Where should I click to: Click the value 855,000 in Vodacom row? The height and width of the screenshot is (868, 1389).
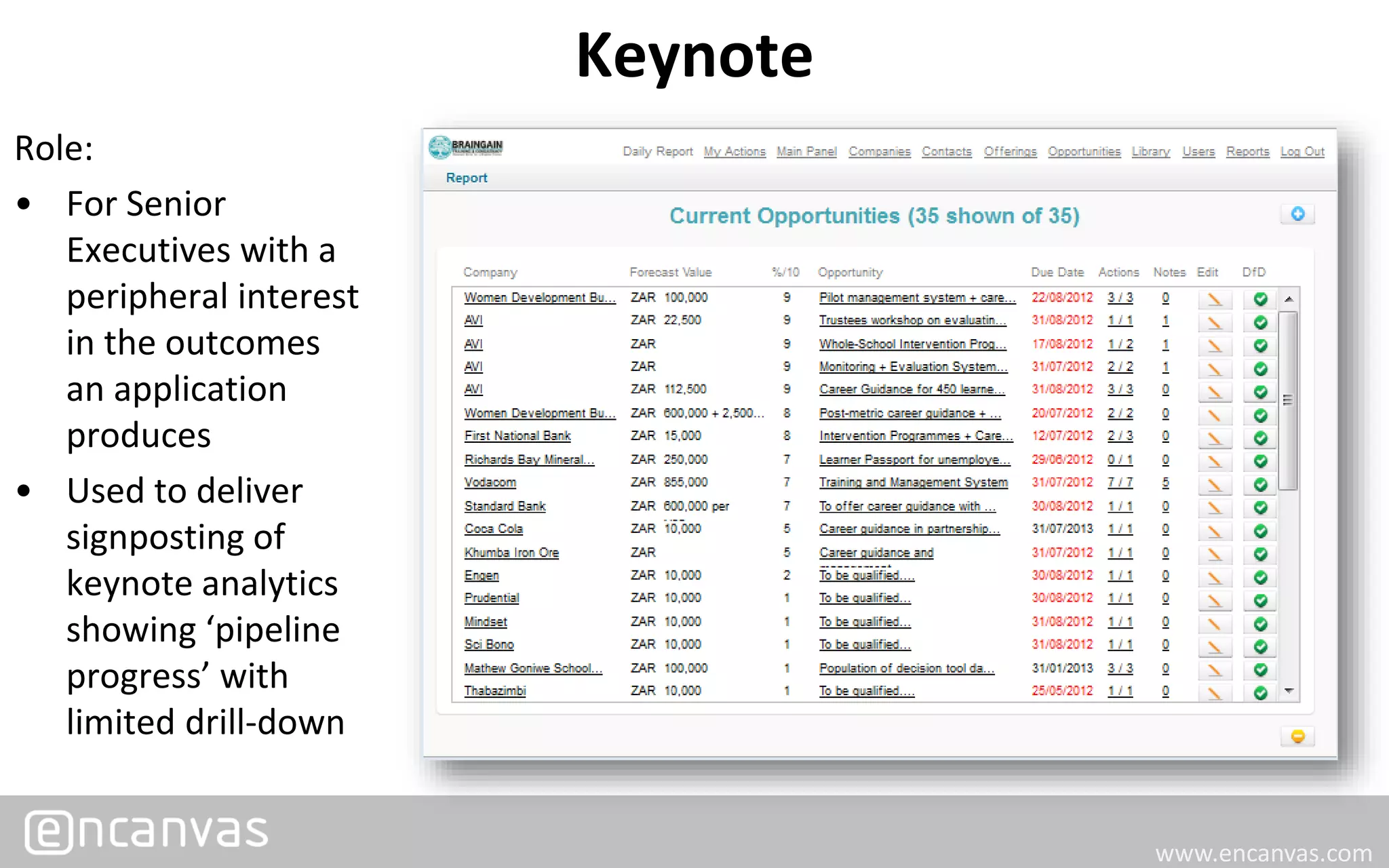686,482
